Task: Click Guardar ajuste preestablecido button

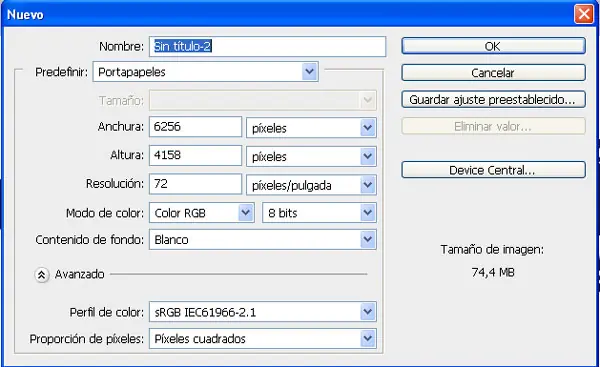Action: tap(493, 99)
